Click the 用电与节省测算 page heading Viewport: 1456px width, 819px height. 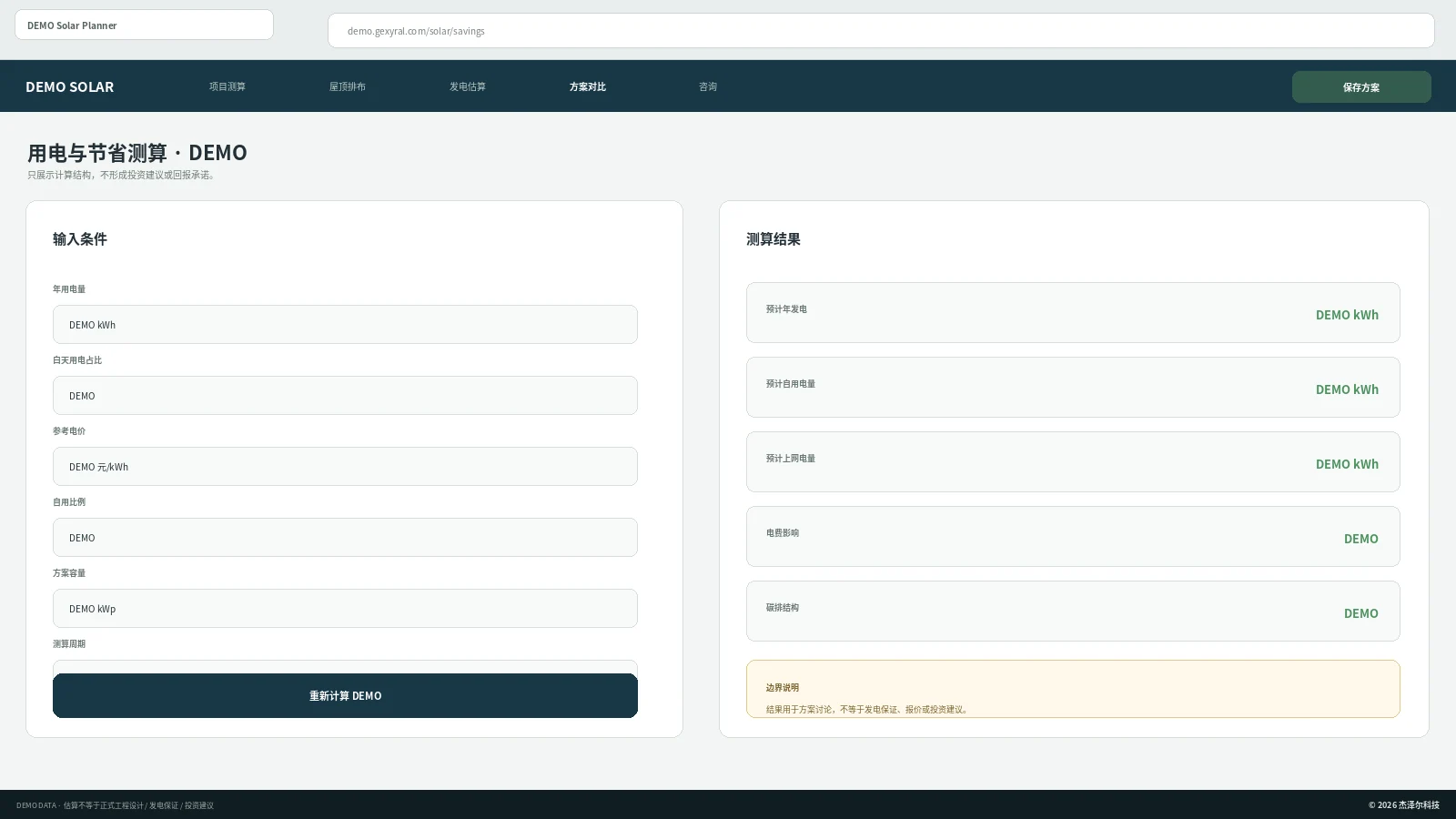tap(137, 152)
